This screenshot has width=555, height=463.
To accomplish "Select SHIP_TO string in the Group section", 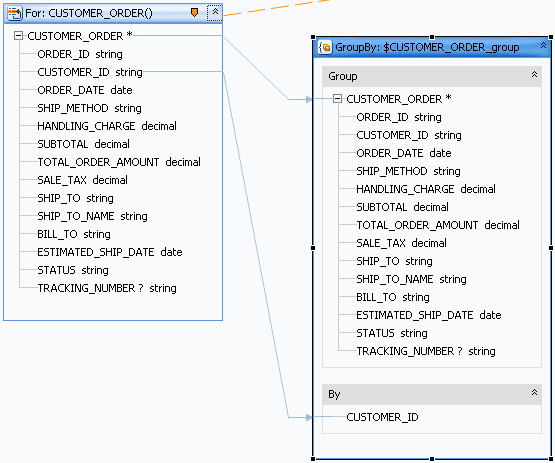I will [394, 261].
